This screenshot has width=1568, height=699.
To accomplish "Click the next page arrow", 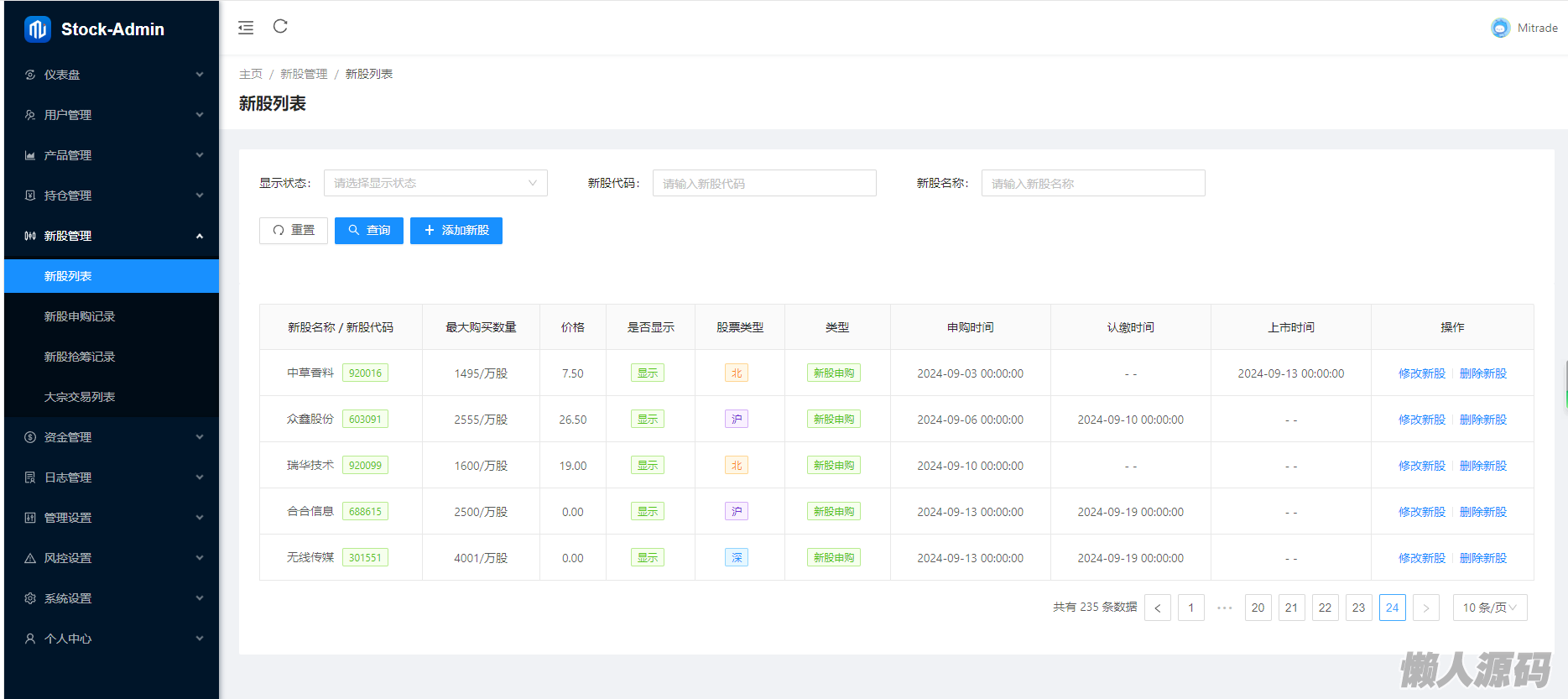I will pos(1425,608).
